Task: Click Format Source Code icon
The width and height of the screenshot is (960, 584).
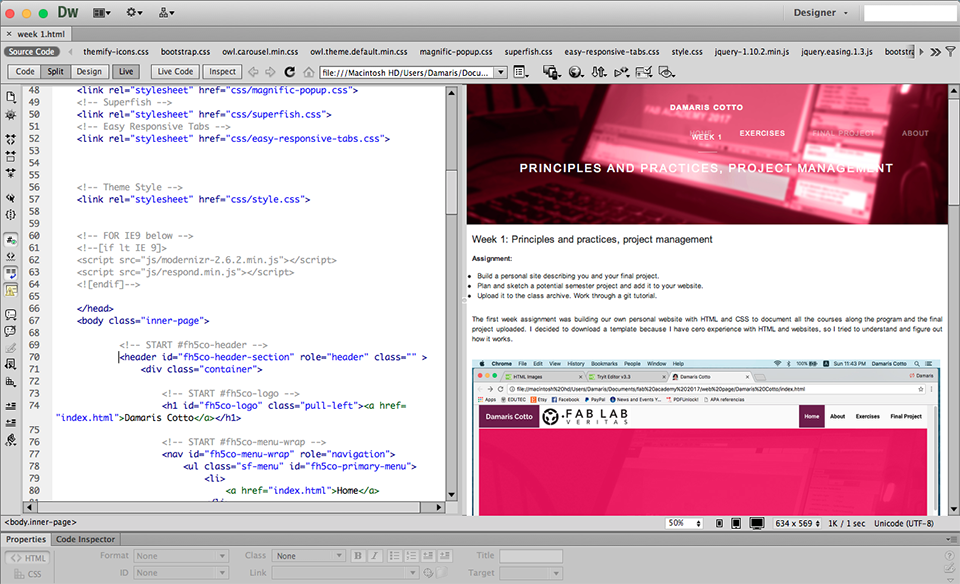Action: point(11,440)
